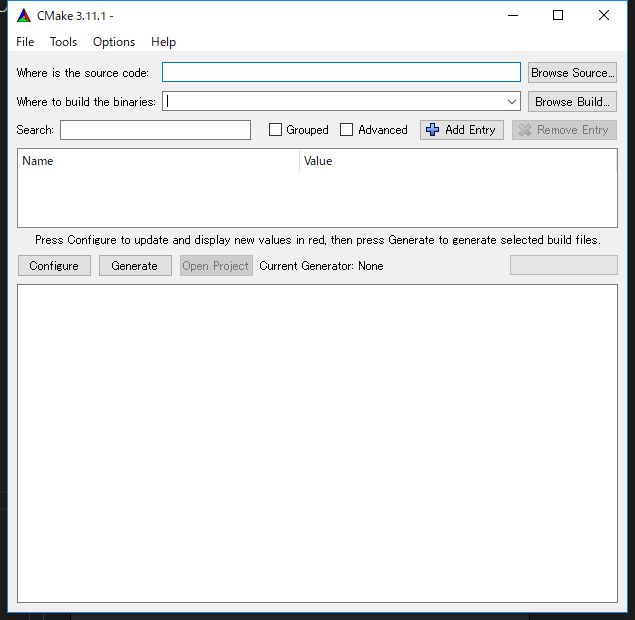Click the progress bar beside Current Generator
Viewport: 635px width, 620px height.
point(564,265)
